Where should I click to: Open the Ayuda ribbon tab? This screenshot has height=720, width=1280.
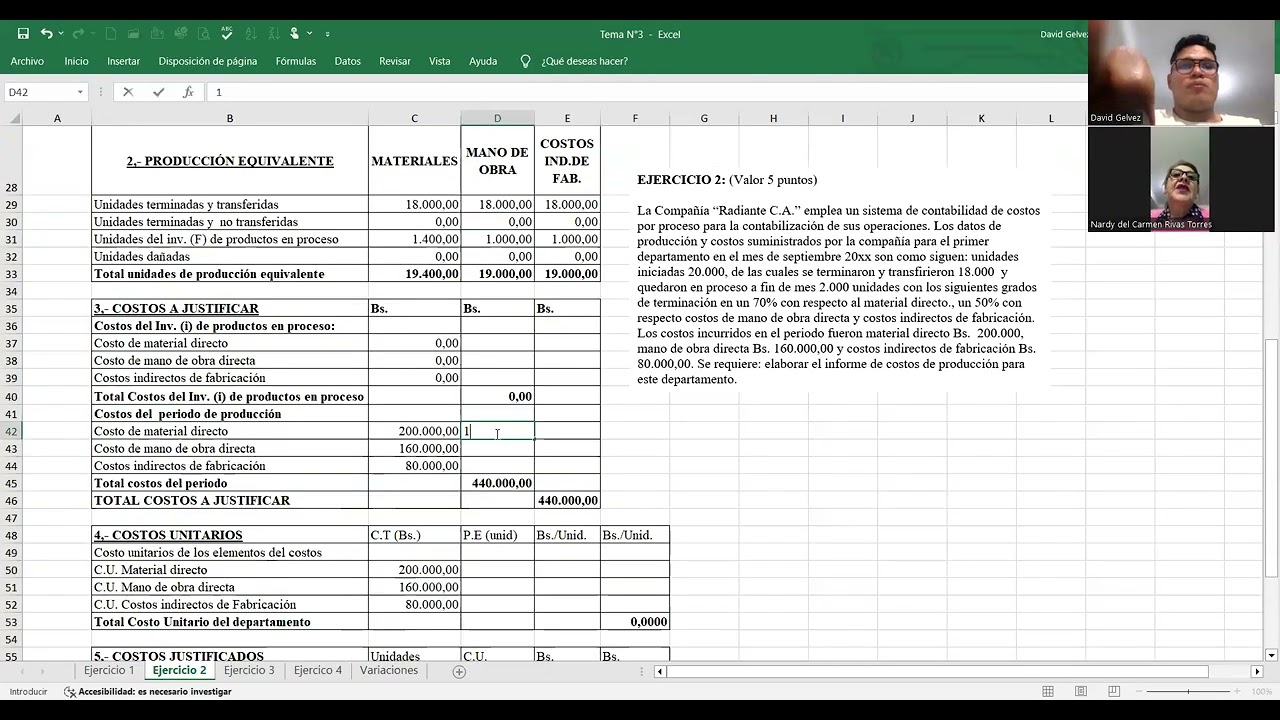pyautogui.click(x=483, y=61)
